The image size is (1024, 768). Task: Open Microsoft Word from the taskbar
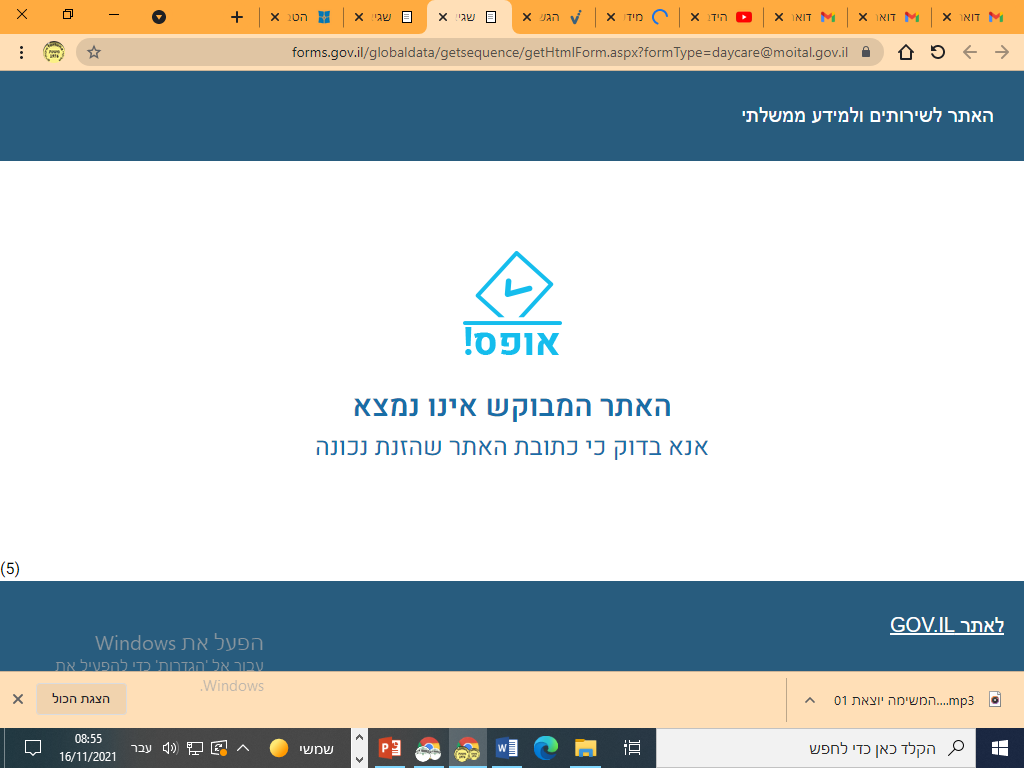point(506,747)
